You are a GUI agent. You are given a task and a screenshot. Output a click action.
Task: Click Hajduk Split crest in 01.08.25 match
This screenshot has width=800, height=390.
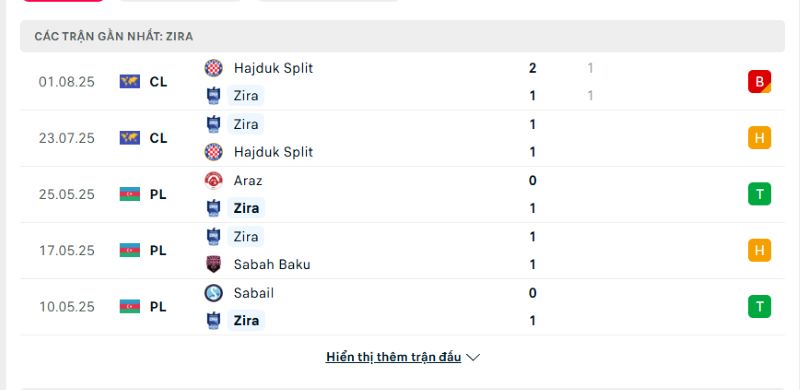[x=213, y=68]
